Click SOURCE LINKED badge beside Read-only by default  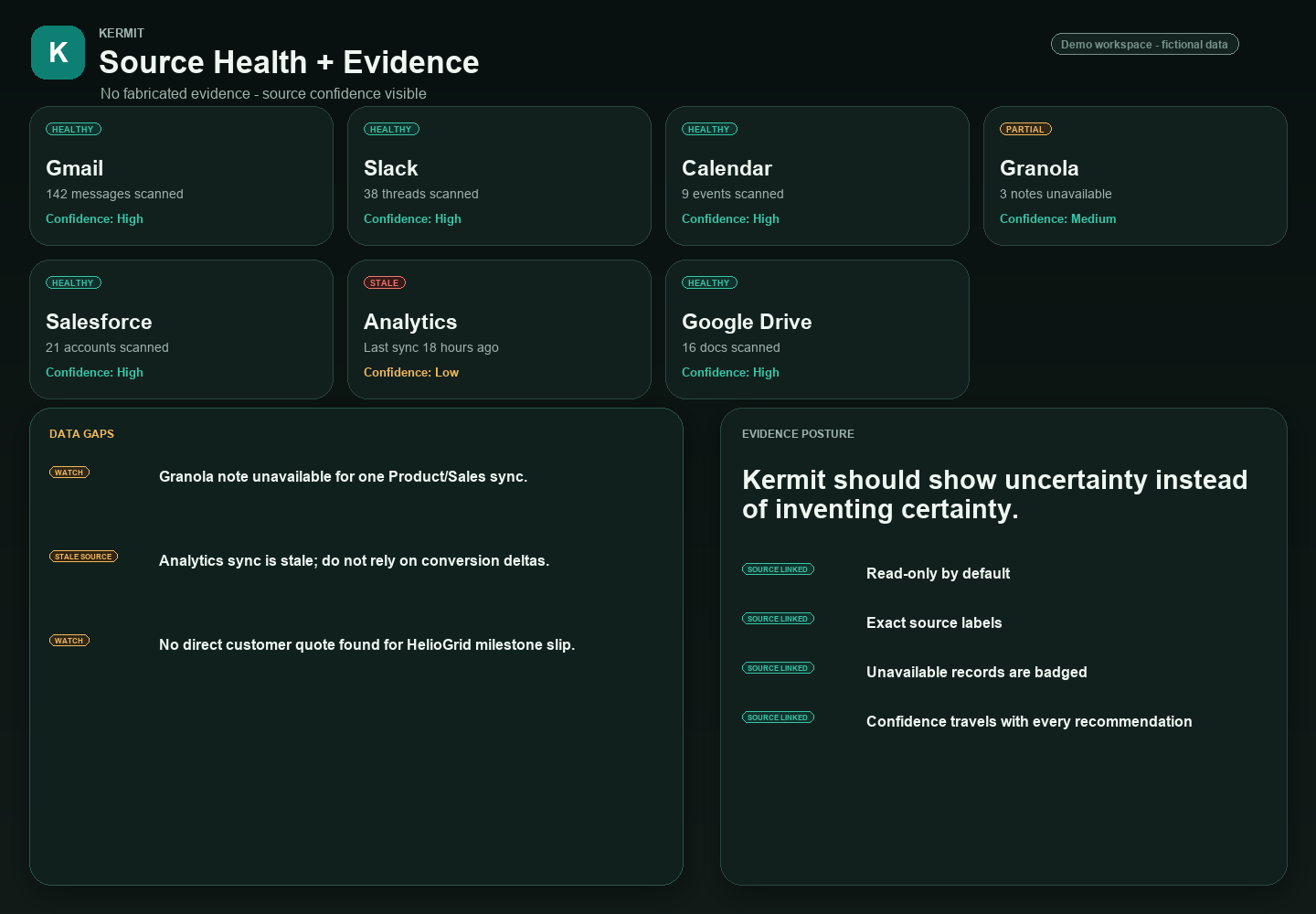pos(778,569)
